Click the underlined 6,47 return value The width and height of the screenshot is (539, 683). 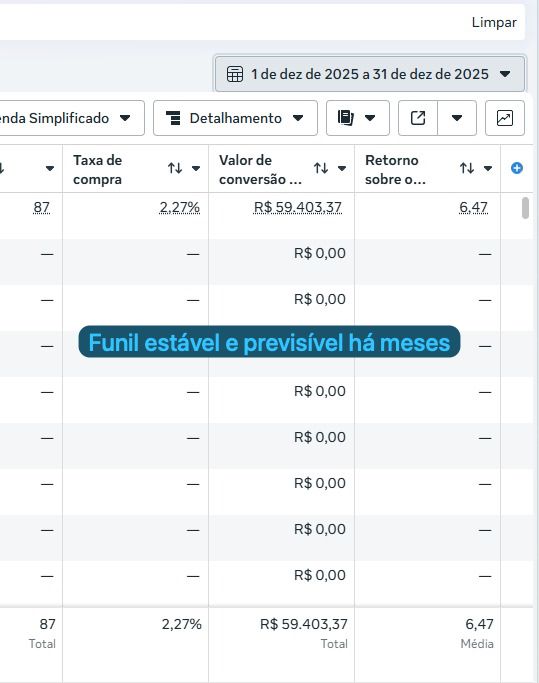click(x=473, y=207)
